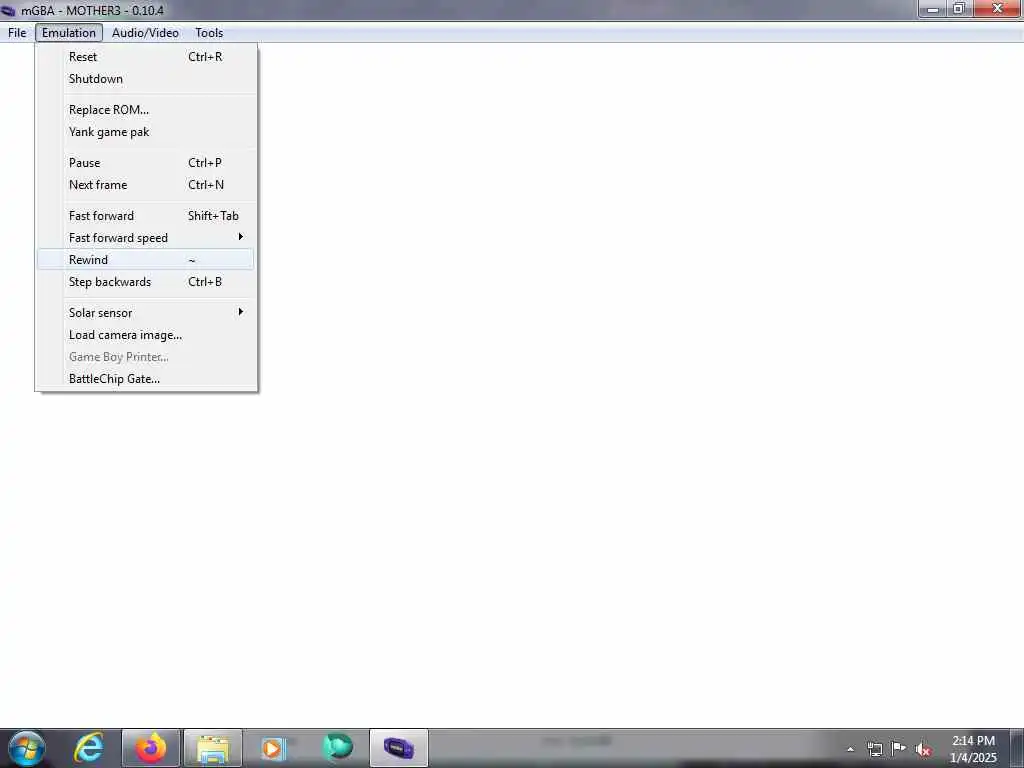Screen dimensions: 1024x768
Task: Close the mGBA window
Action: coord(997,8)
